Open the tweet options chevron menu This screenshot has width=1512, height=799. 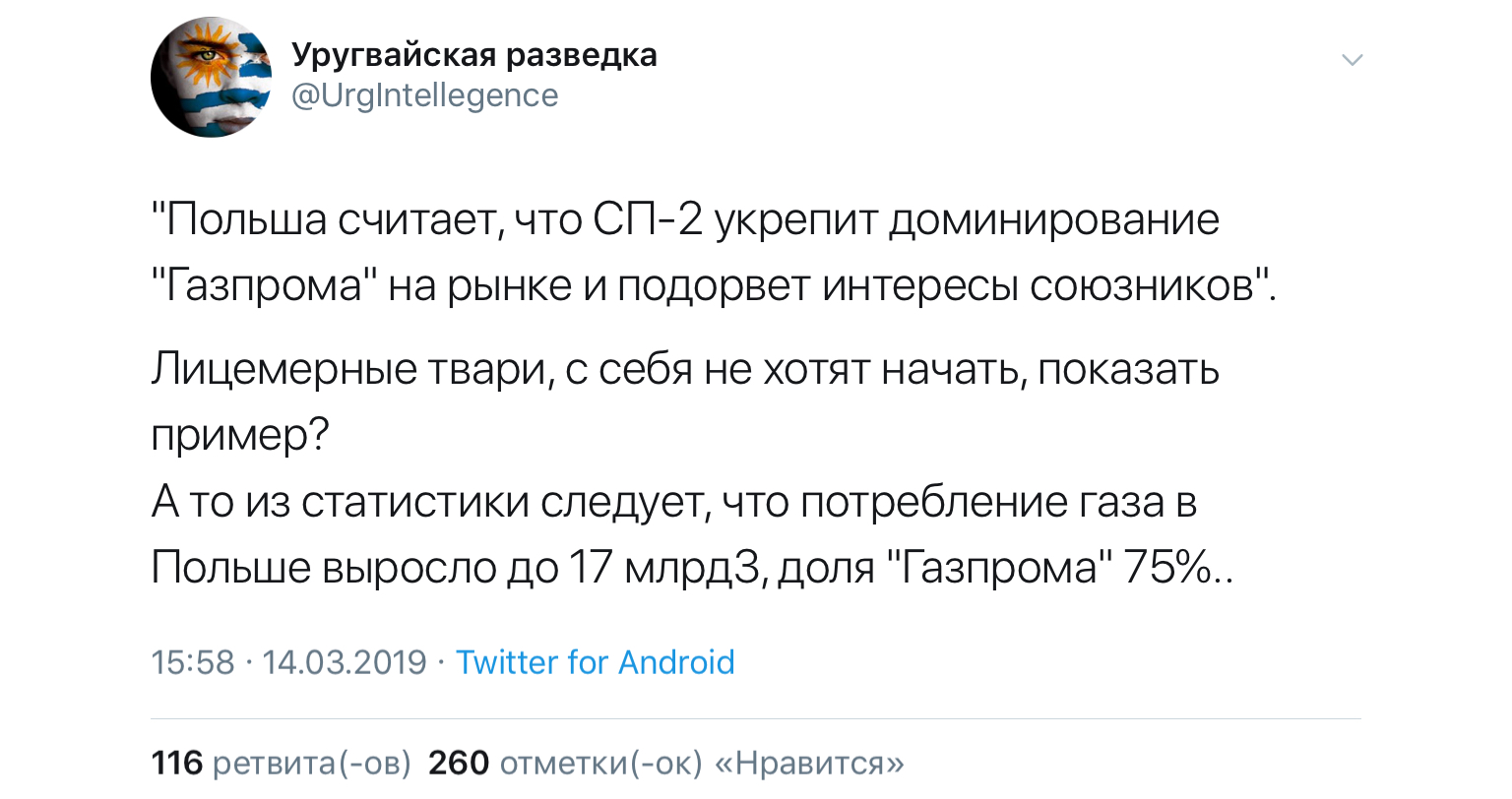pyautogui.click(x=1353, y=60)
